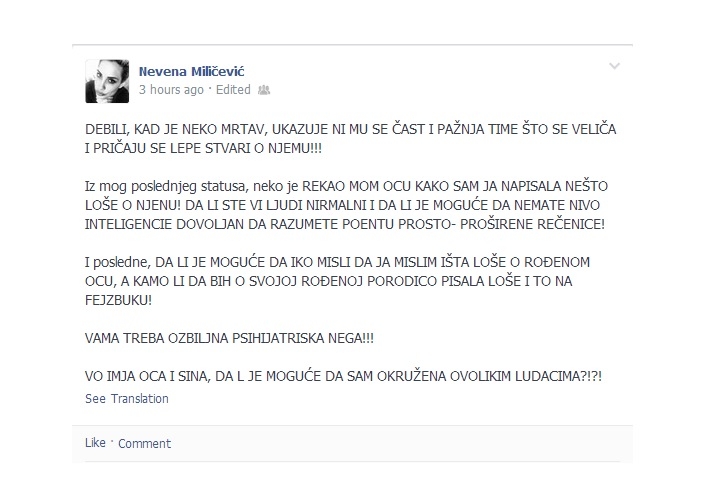Viewport: 712px width, 495px height.
Task: Click the friends audience privacy icon
Action: 264,90
